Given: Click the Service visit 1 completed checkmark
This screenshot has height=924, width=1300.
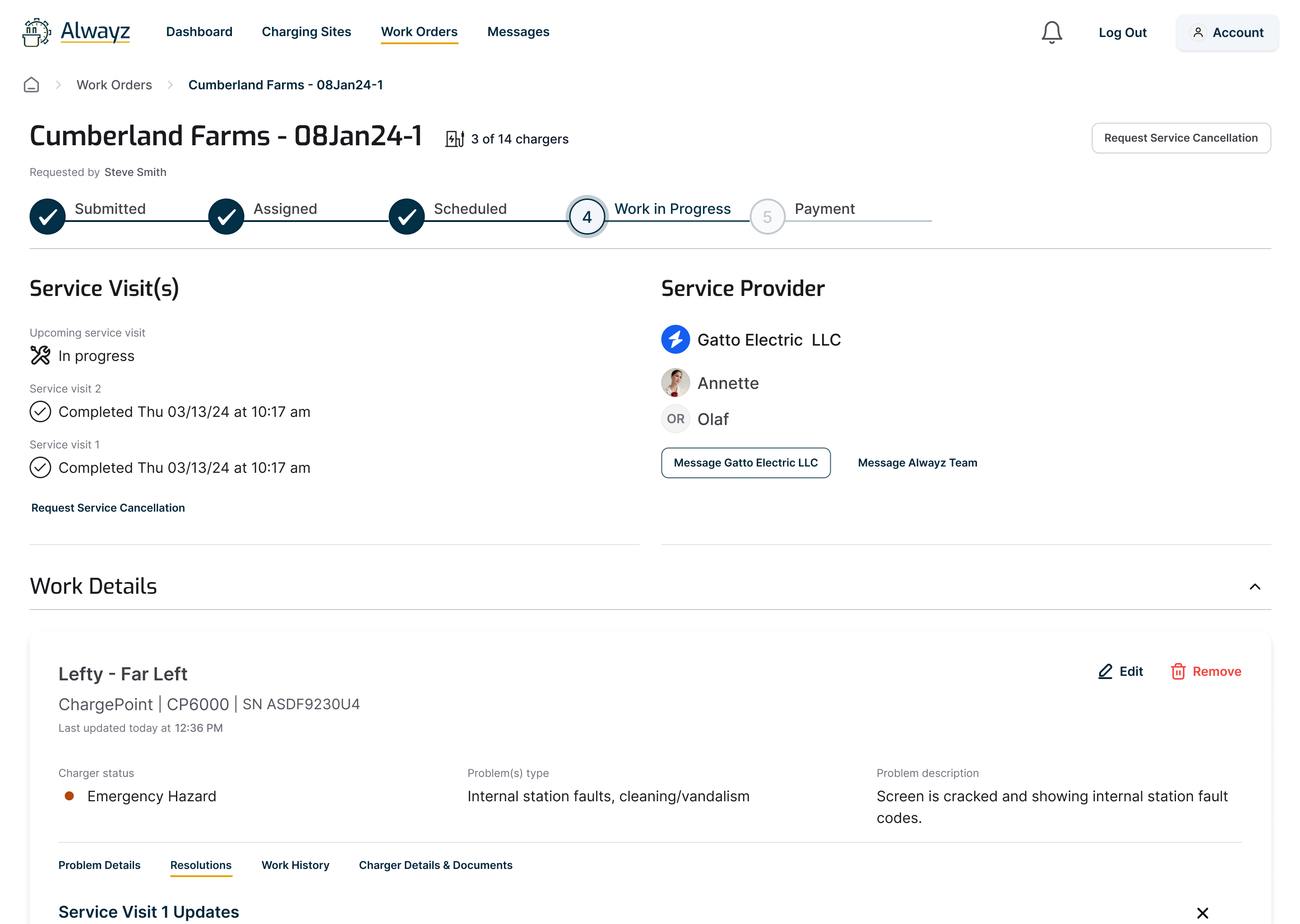Looking at the screenshot, I should pyautogui.click(x=41, y=467).
